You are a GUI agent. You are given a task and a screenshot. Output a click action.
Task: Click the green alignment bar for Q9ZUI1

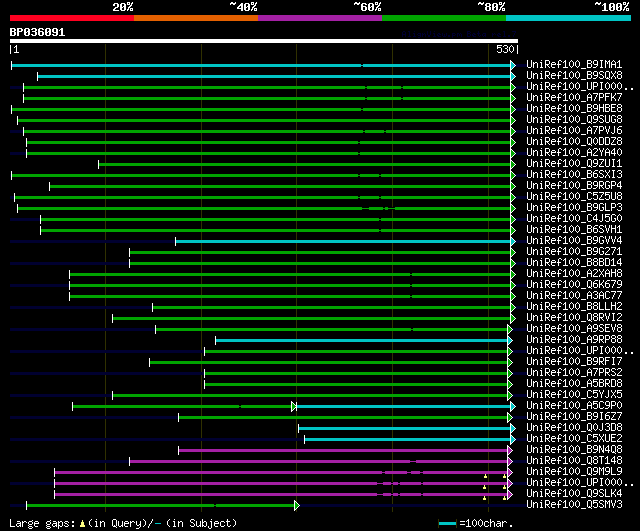[305, 164]
